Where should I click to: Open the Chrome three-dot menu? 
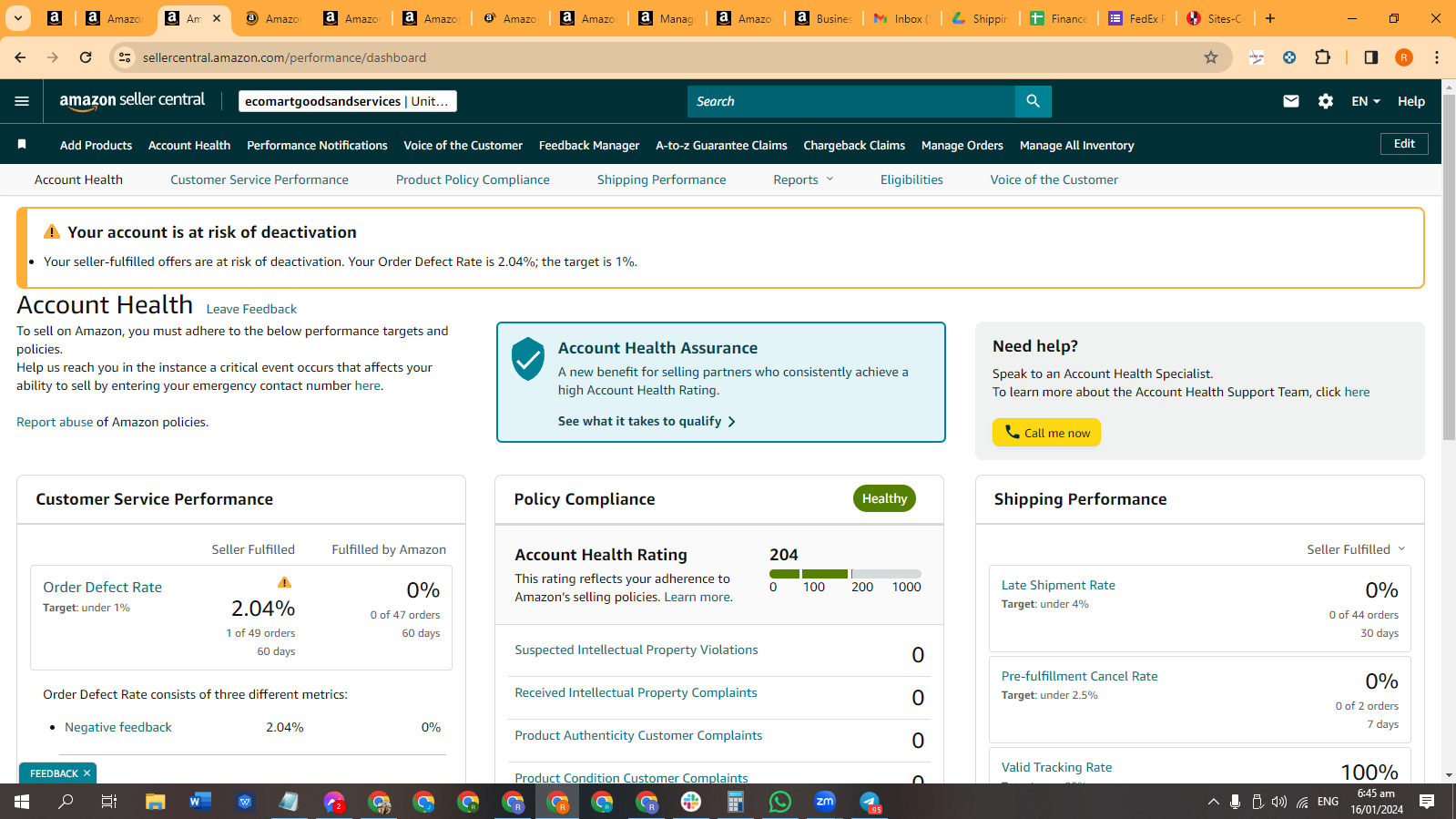point(1437,57)
